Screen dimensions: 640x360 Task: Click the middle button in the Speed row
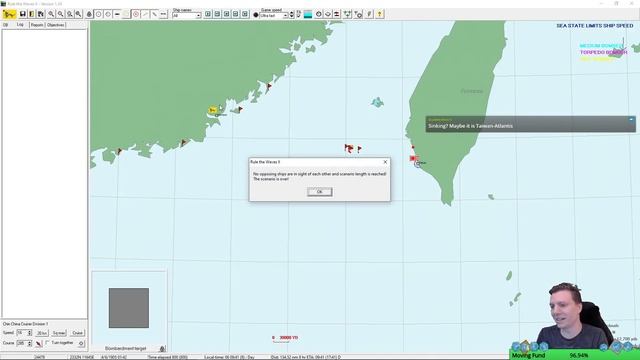point(59,333)
